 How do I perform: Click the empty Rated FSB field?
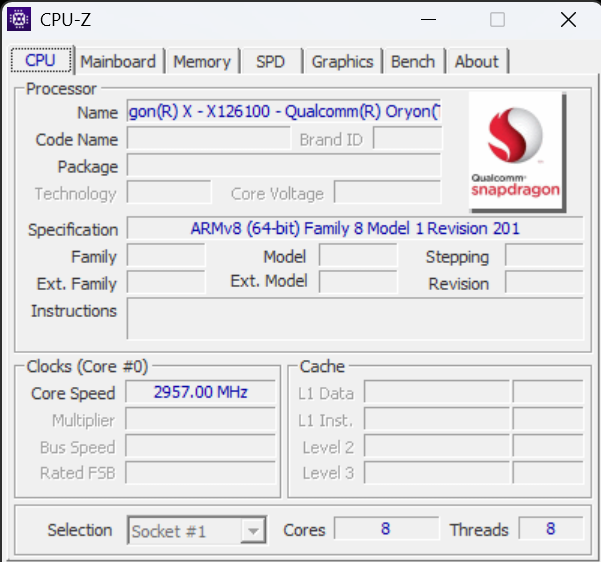200,473
